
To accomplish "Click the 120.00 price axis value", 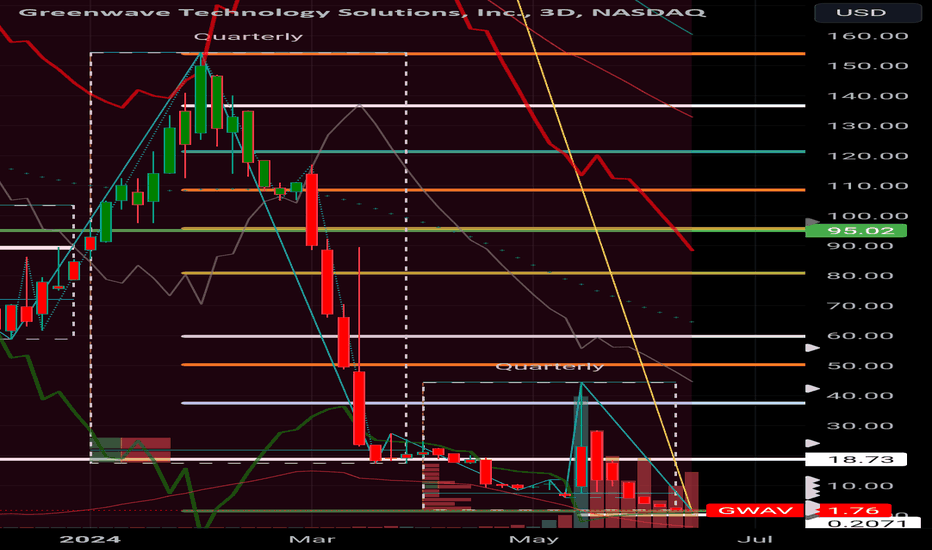I will pyautogui.click(x=868, y=156).
